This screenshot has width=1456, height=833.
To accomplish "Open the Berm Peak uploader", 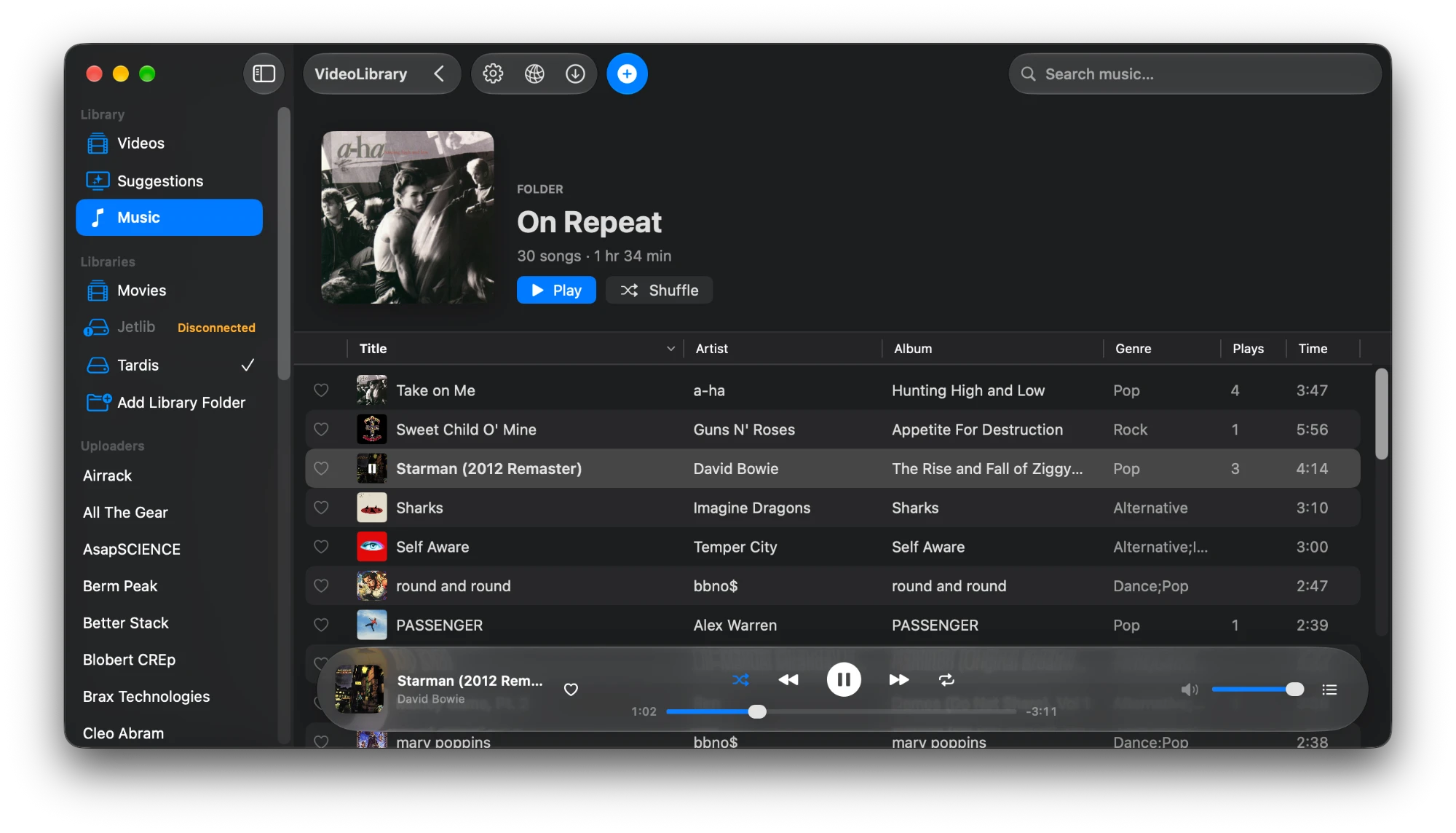I will click(120, 586).
